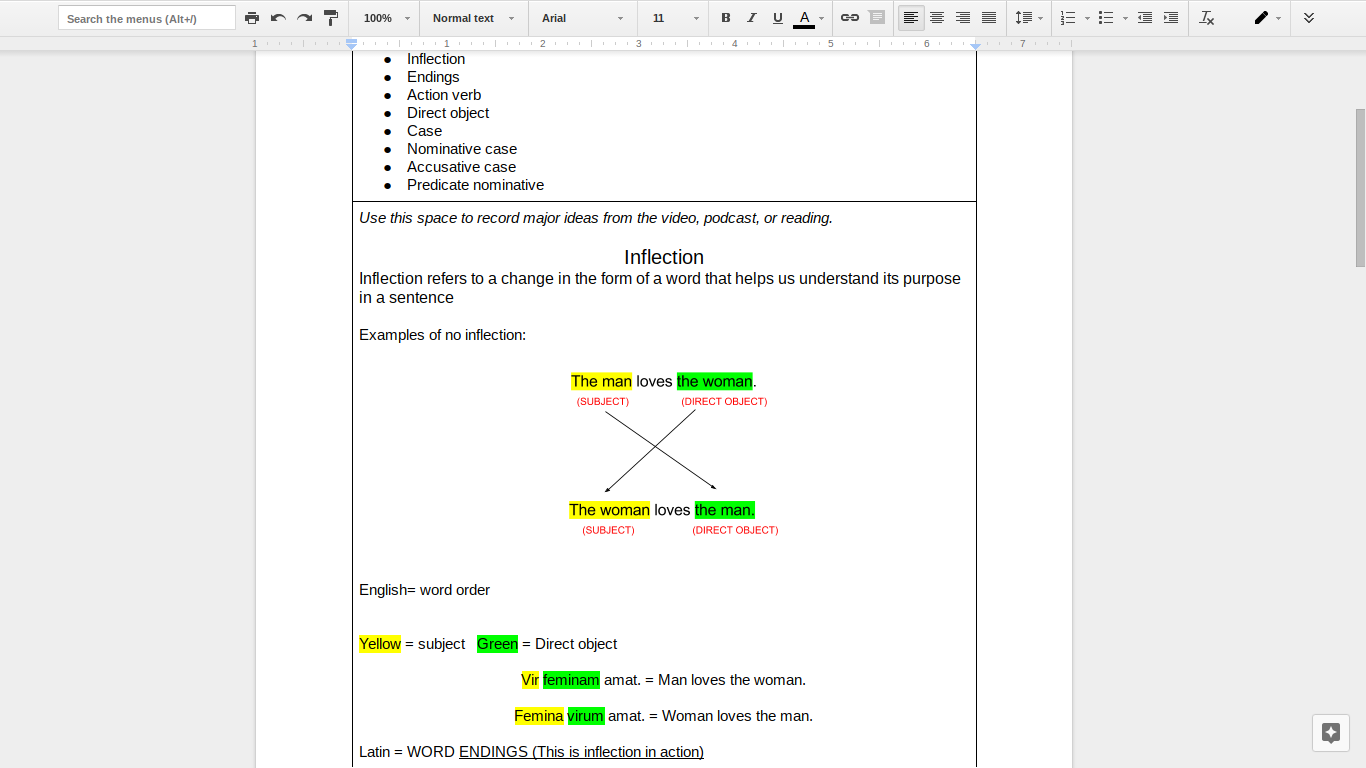
Task: Open the Explore button at bottom right
Action: (1330, 732)
